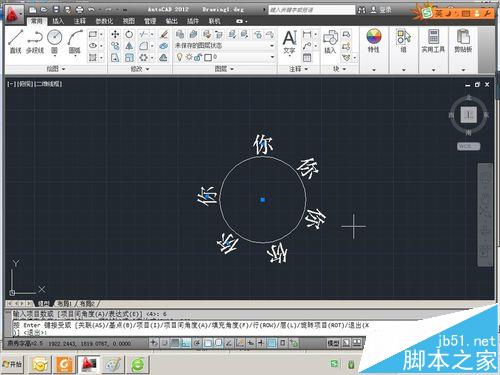
Task: Select the Circle (圆) tool
Action: coord(55,41)
